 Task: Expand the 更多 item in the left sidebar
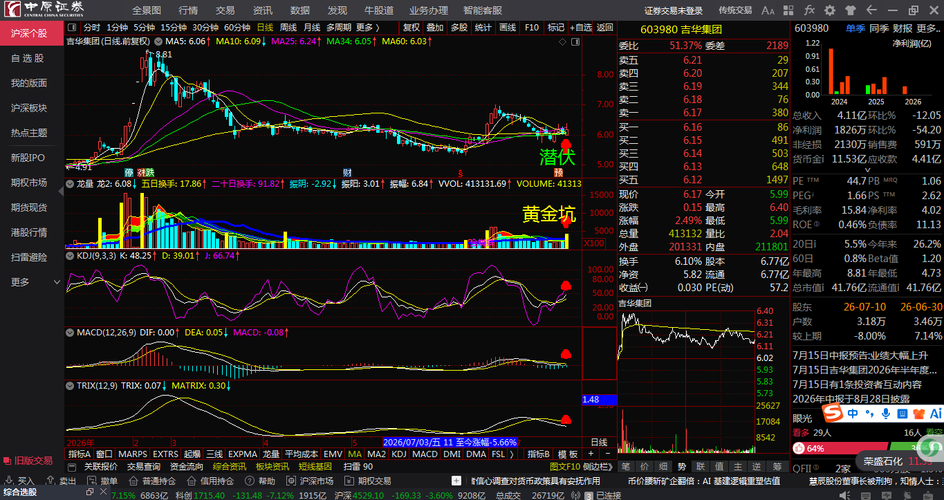32,282
